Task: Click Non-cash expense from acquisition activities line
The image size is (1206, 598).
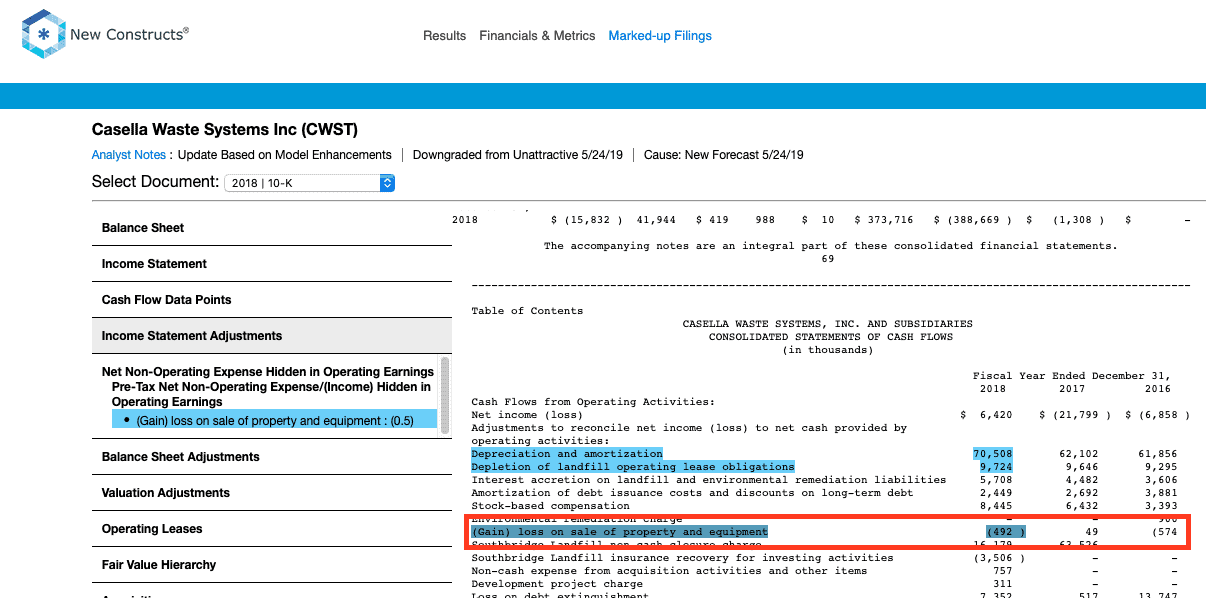Action: coord(669,571)
